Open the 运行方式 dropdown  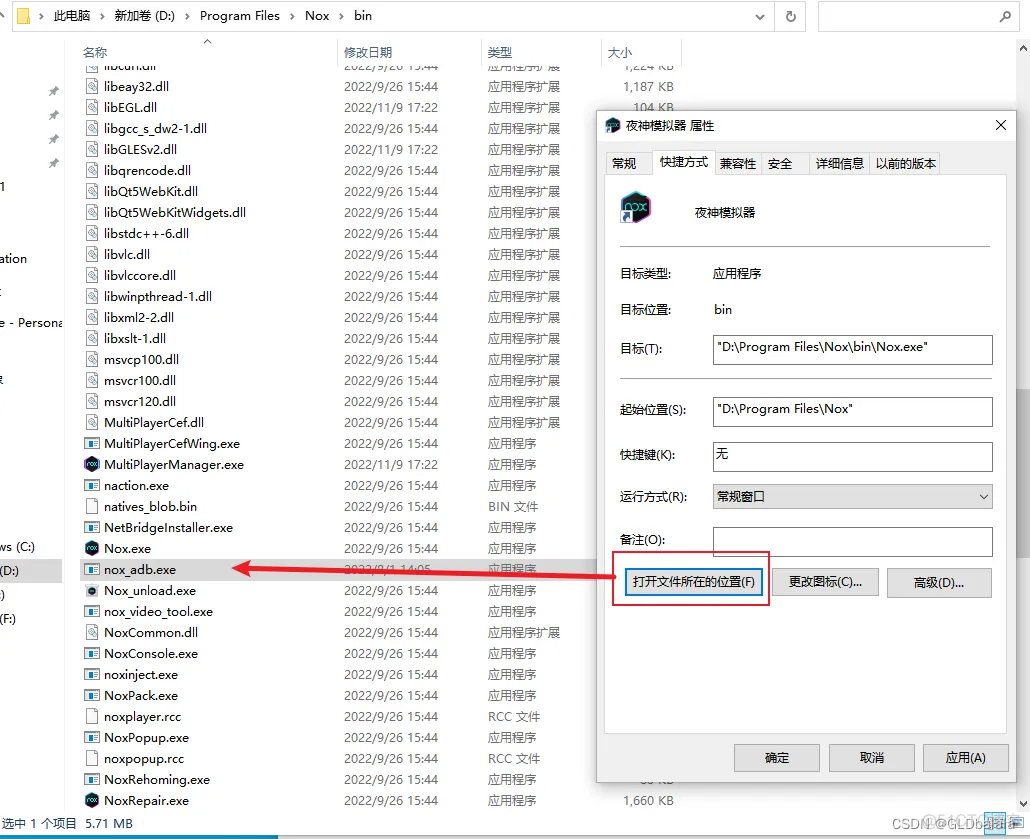pos(852,497)
